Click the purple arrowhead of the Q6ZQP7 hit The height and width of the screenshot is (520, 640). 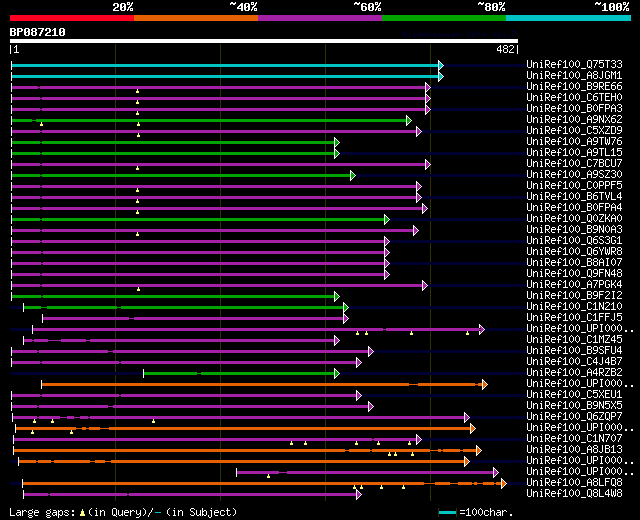(x=467, y=418)
